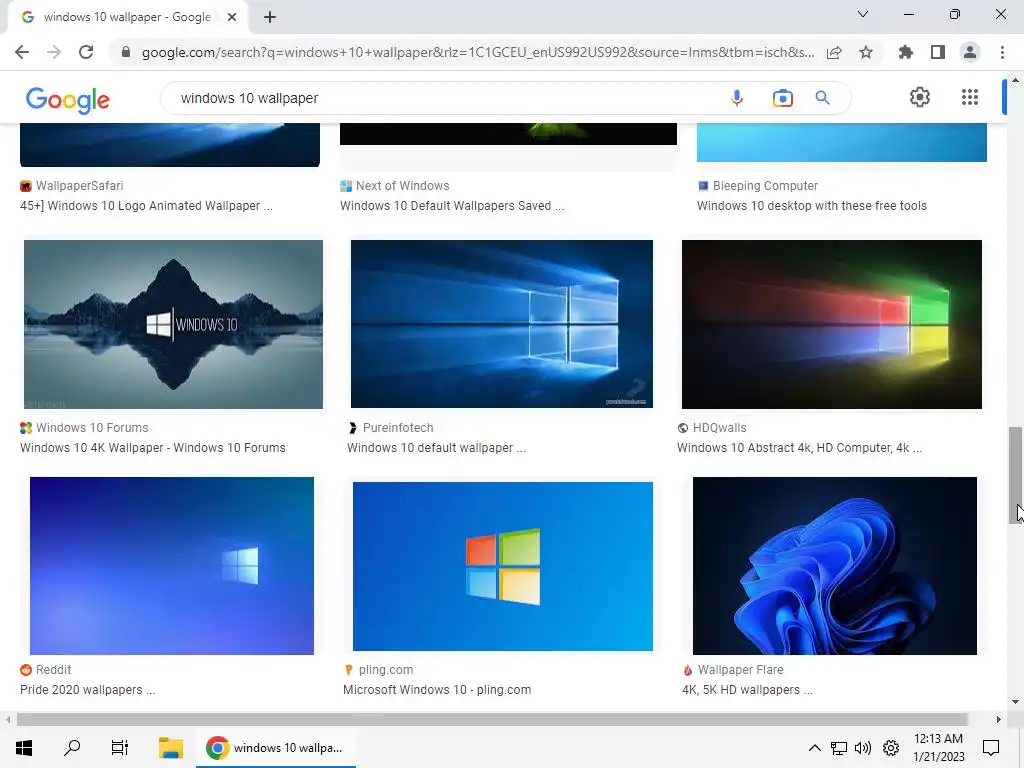Image resolution: width=1024 pixels, height=768 pixels.
Task: Open the Next of Windows source link
Action: pyautogui.click(x=402, y=185)
